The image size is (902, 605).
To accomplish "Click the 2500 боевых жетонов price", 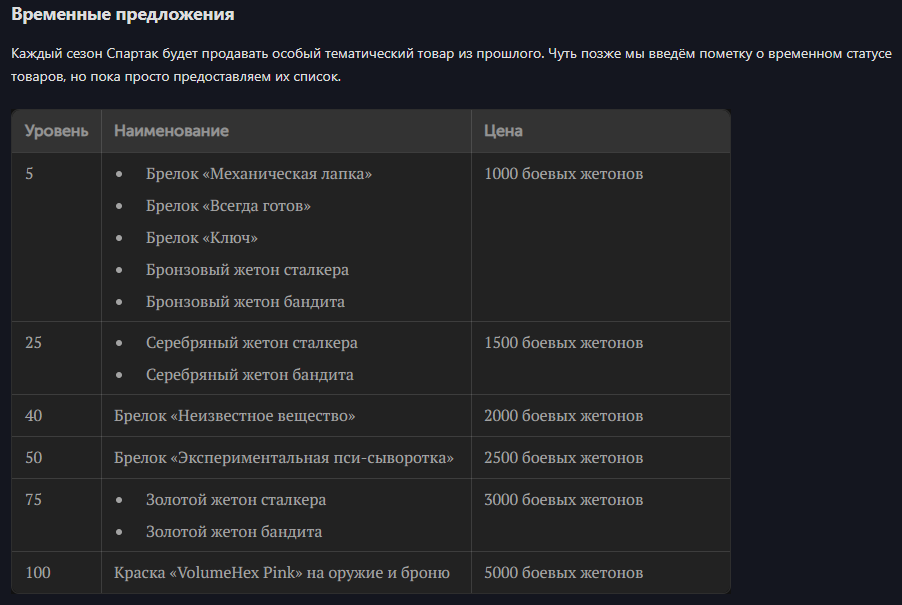I will [x=564, y=458].
